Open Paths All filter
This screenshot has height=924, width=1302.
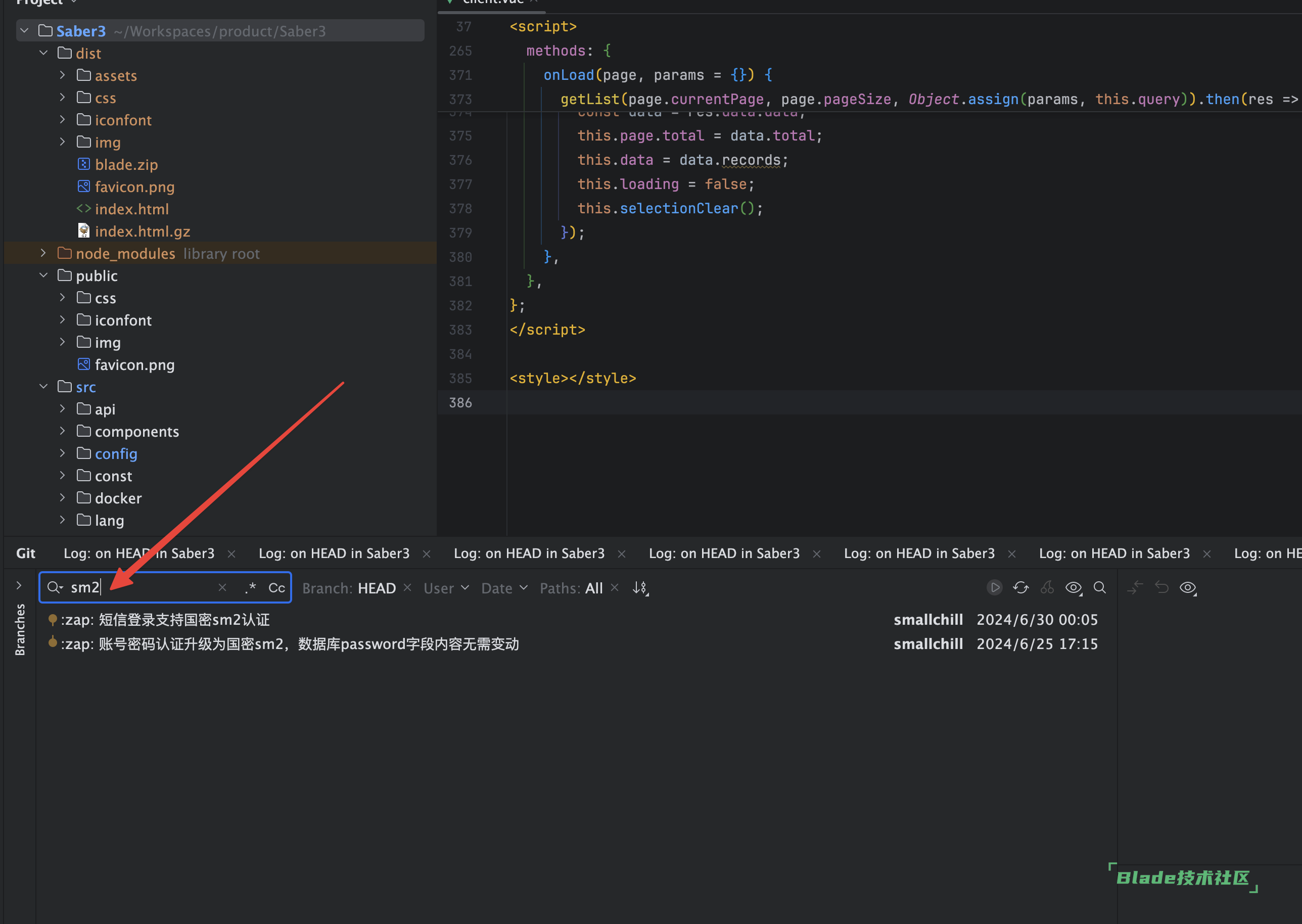pyautogui.click(x=571, y=588)
